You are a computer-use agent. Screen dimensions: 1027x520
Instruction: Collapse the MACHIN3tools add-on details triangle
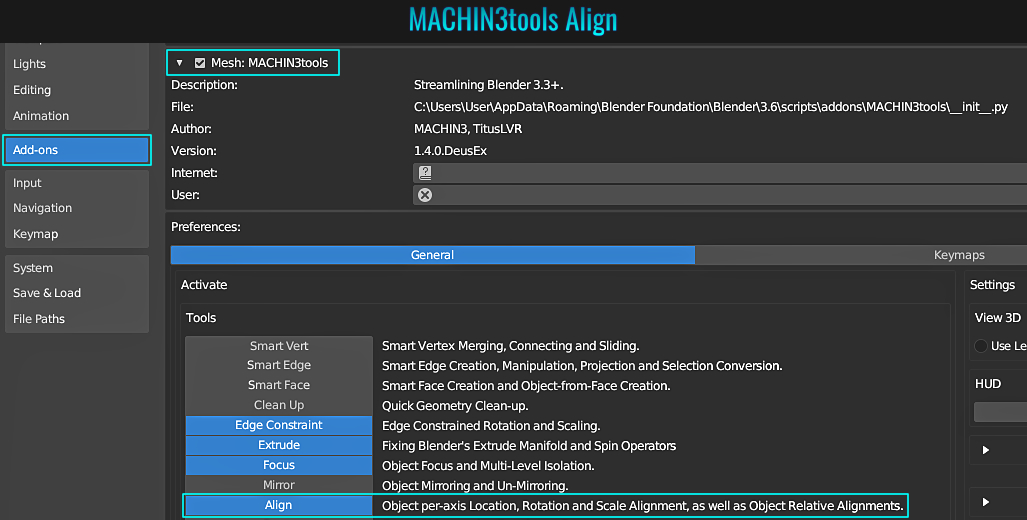179,63
